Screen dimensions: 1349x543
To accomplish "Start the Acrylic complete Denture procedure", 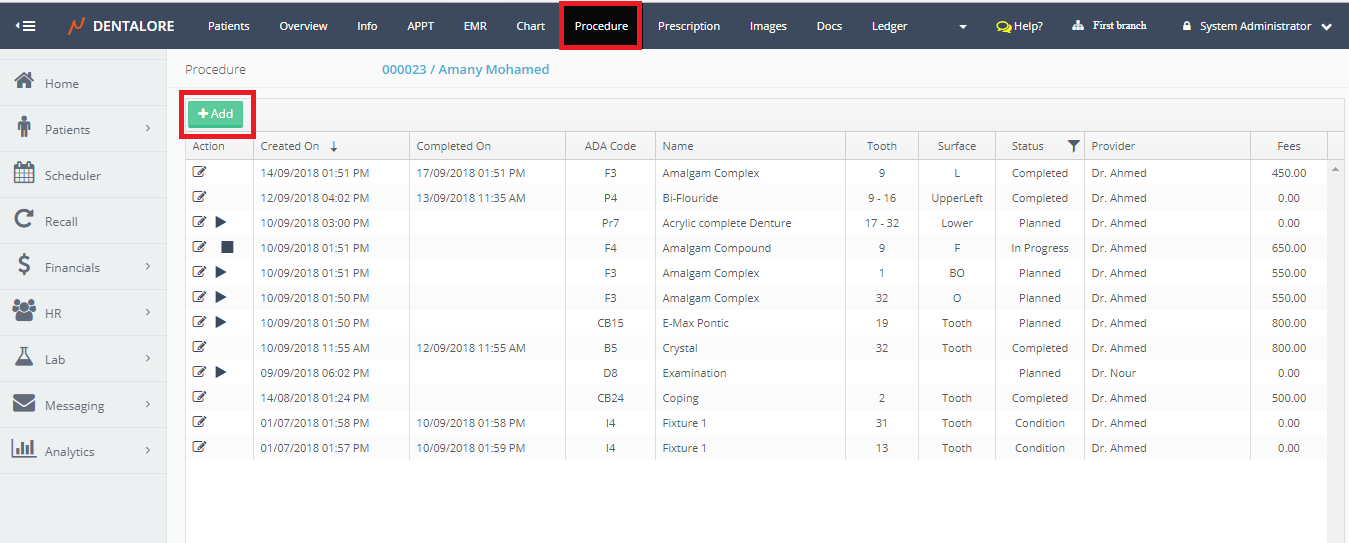I will pos(221,223).
